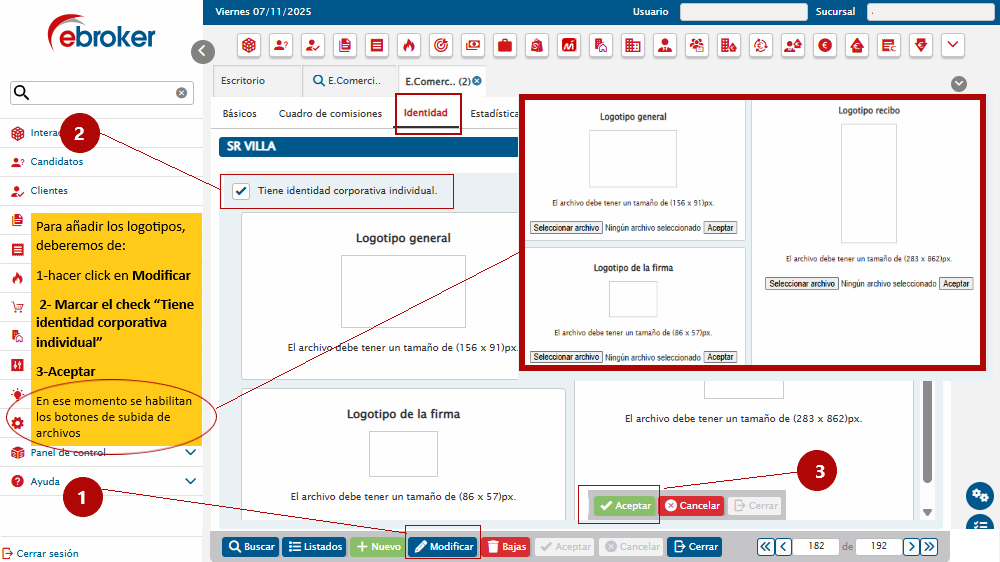This screenshot has width=1000, height=562.
Task: Expand the Ayuda menu section
Action: (191, 481)
